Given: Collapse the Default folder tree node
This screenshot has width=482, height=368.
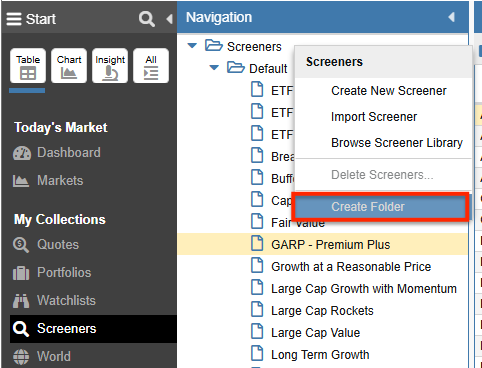Looking at the screenshot, I should (x=214, y=68).
